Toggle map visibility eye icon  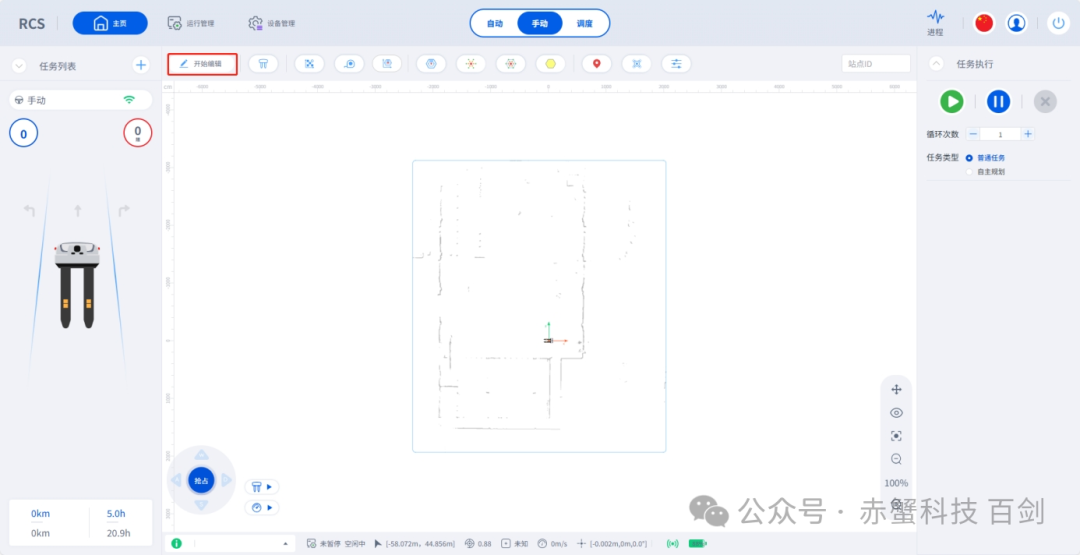(x=896, y=413)
